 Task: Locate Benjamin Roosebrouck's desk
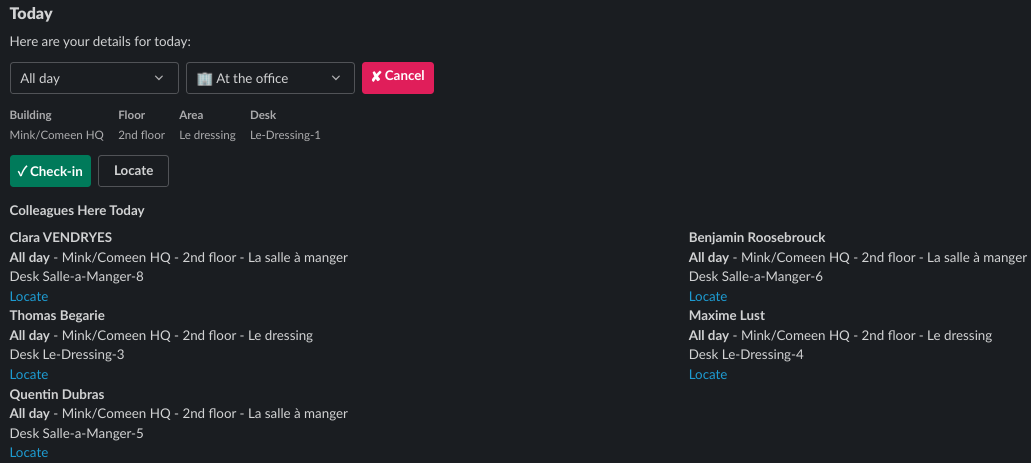(708, 296)
